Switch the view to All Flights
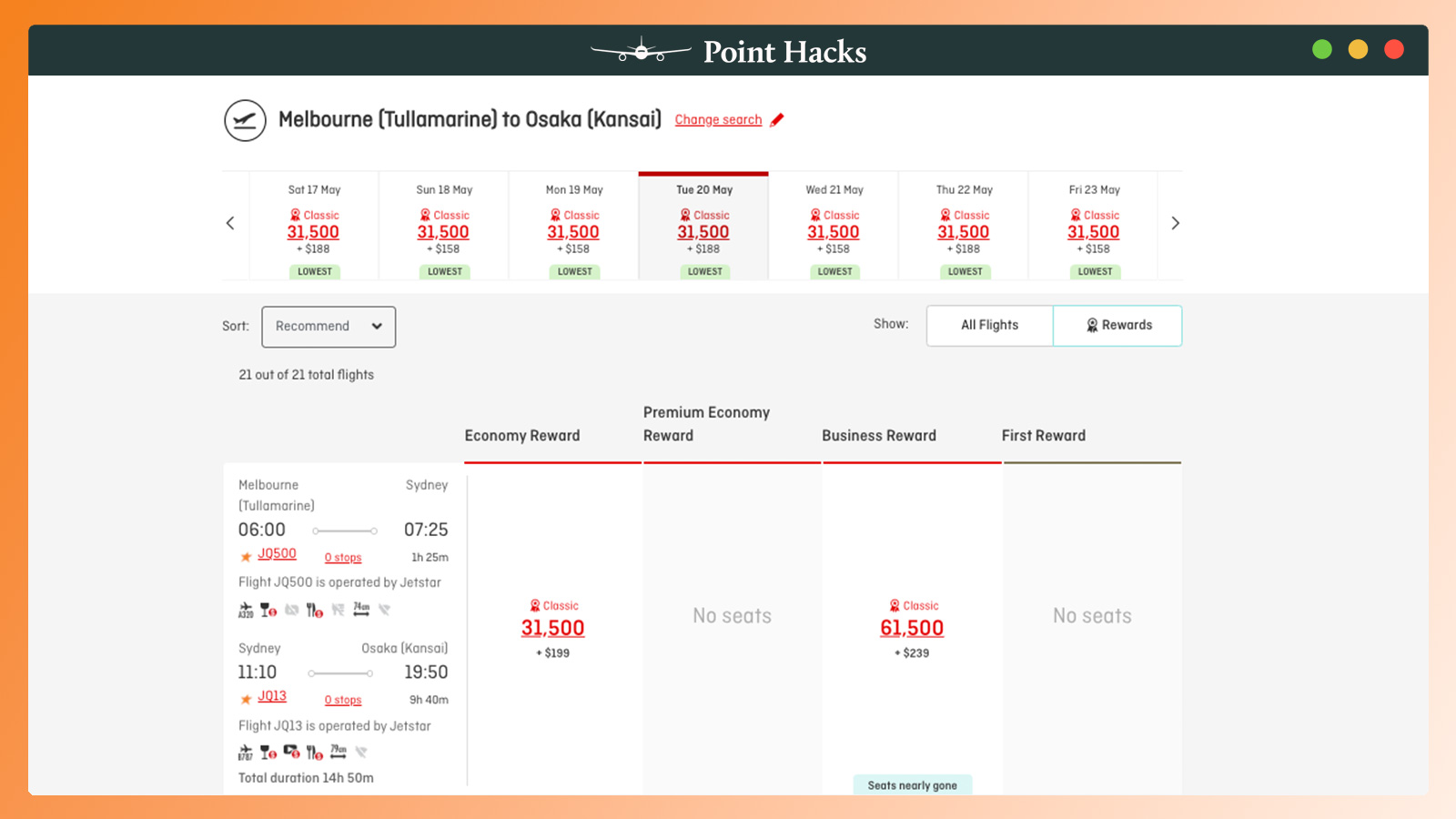The height and width of the screenshot is (819, 1456). coord(990,325)
